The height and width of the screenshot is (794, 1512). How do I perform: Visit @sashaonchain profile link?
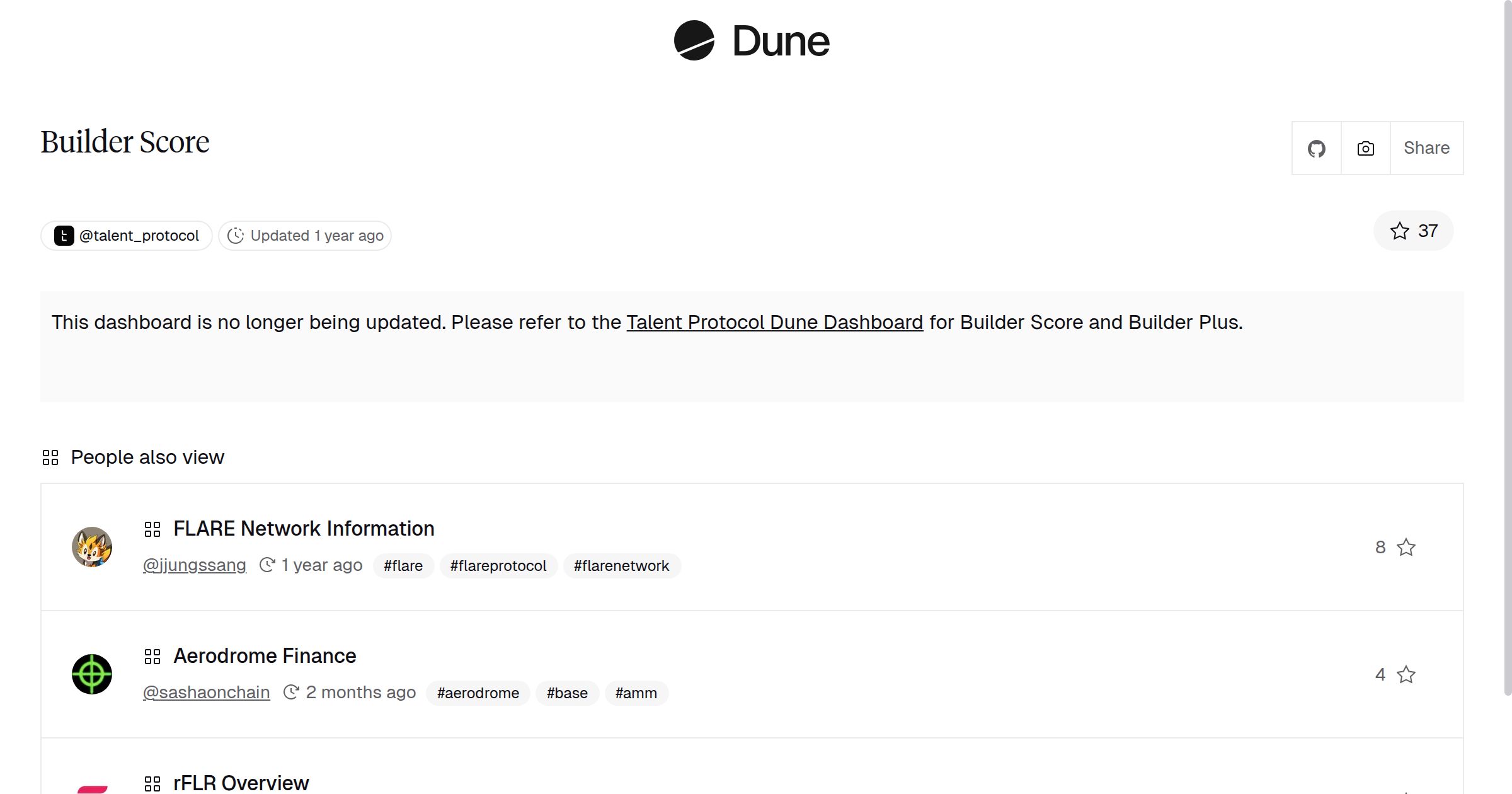click(x=206, y=693)
